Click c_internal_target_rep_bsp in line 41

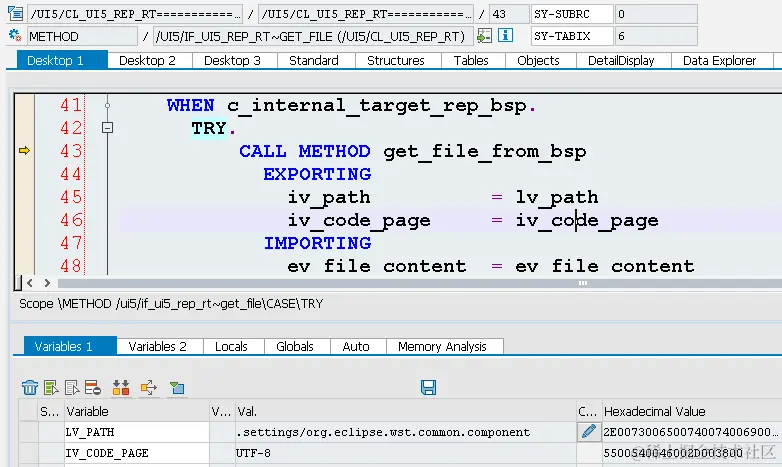pyautogui.click(x=376, y=105)
